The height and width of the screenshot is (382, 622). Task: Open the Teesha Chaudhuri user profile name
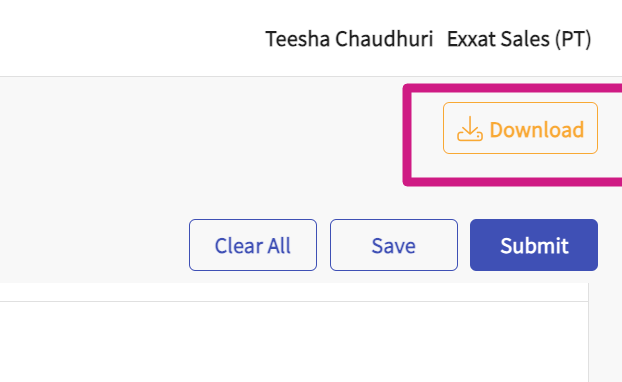pyautogui.click(x=349, y=39)
